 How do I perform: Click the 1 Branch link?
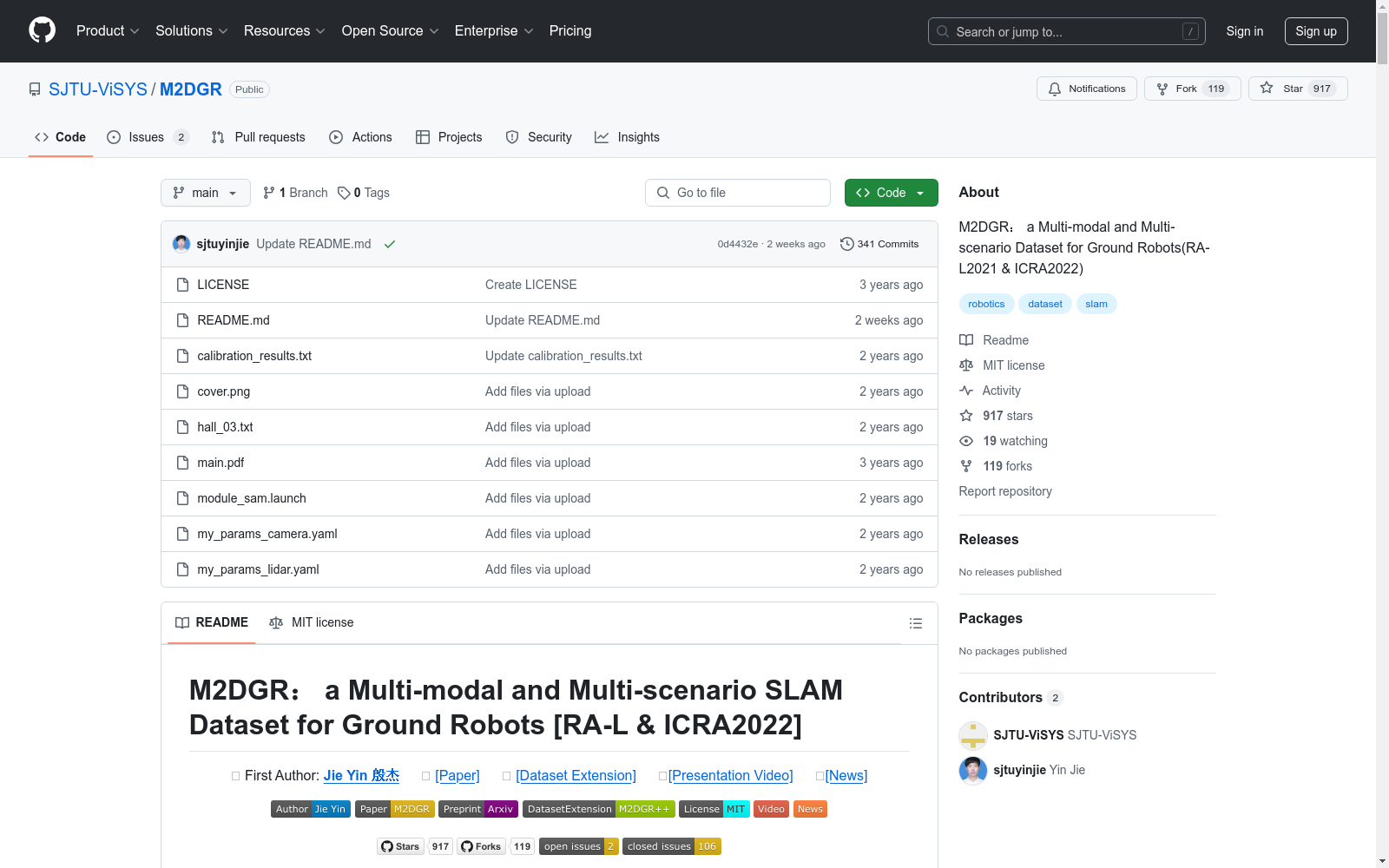pos(295,193)
